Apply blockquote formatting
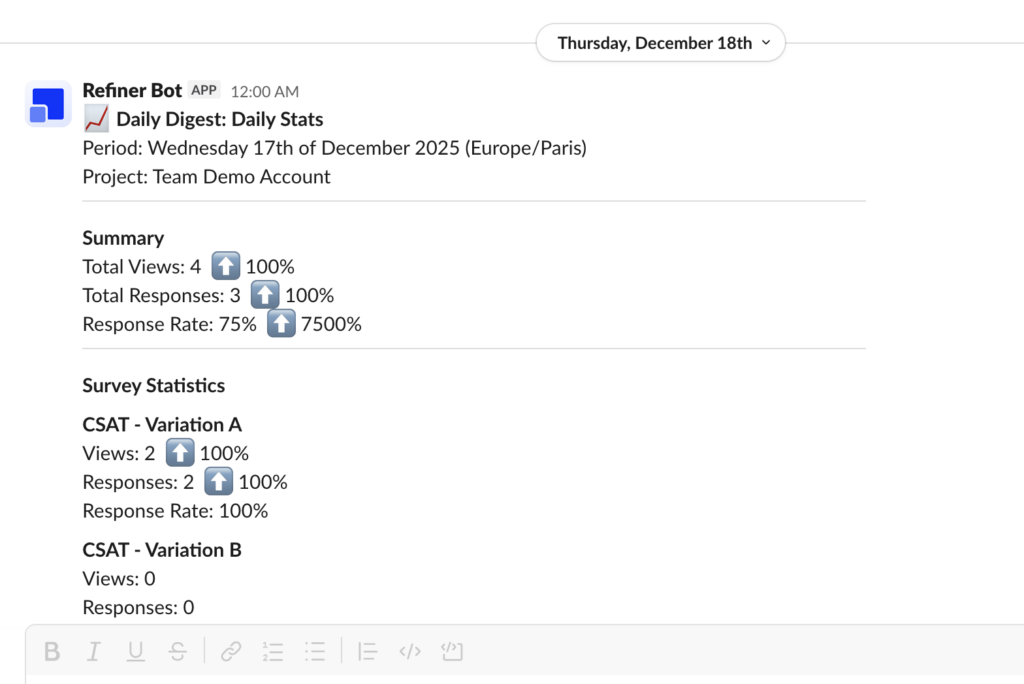Screen dimensions: 1024x684 (x=367, y=652)
